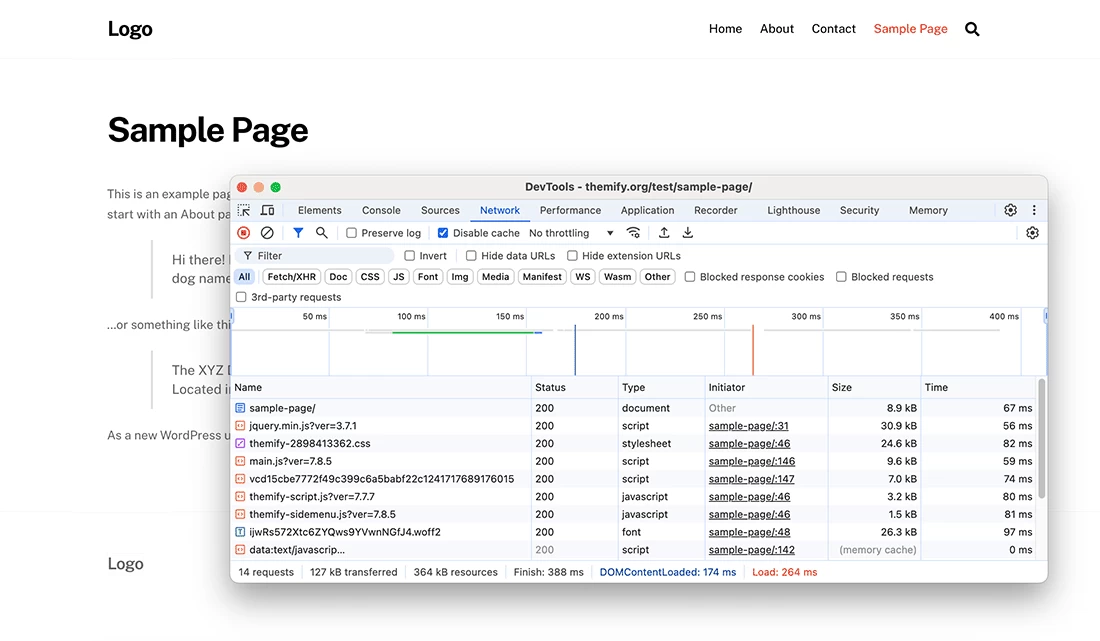This screenshot has height=641, width=1100.
Task: Click the stop recording network log button
Action: pos(244,233)
